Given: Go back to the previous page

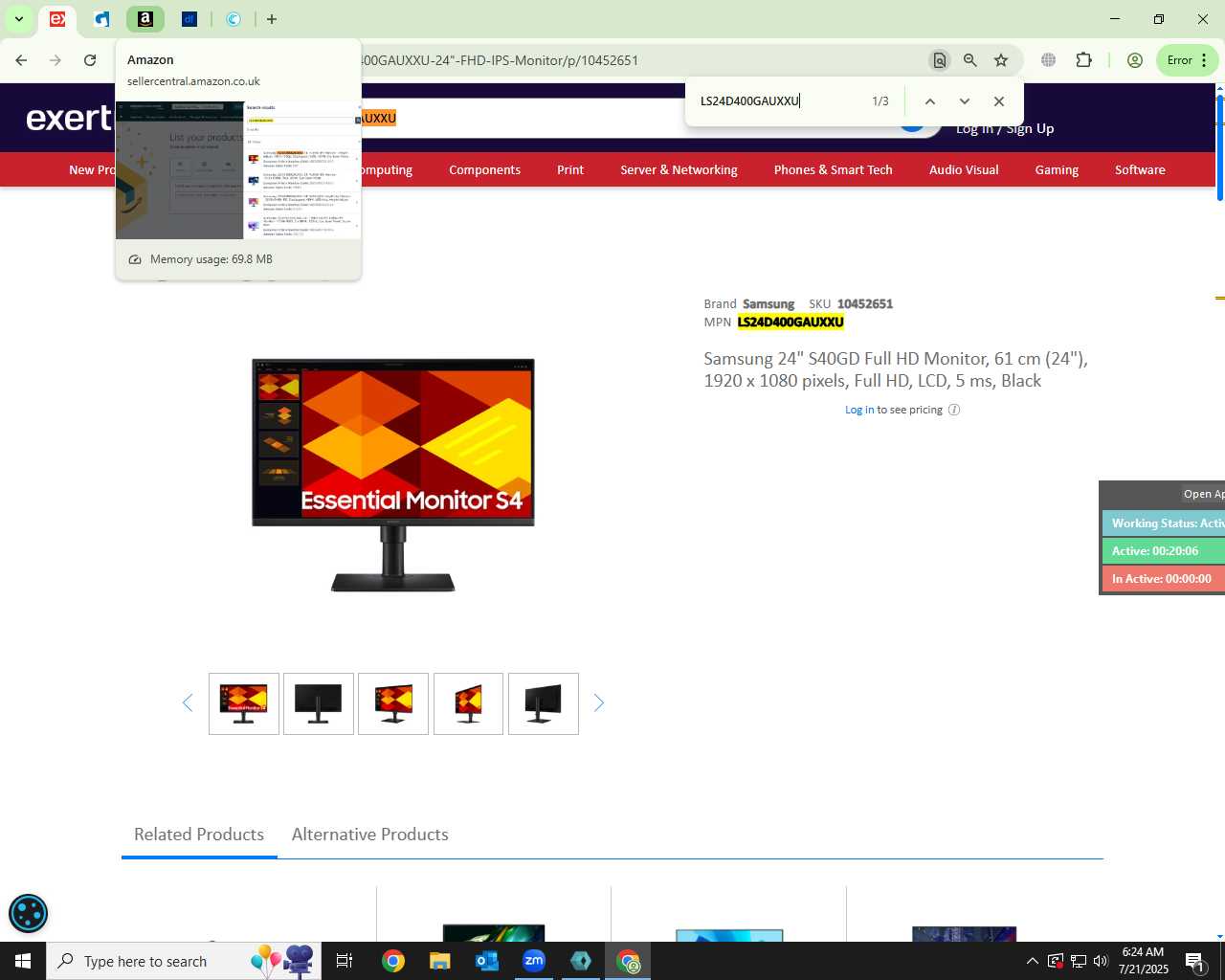Looking at the screenshot, I should [x=21, y=60].
